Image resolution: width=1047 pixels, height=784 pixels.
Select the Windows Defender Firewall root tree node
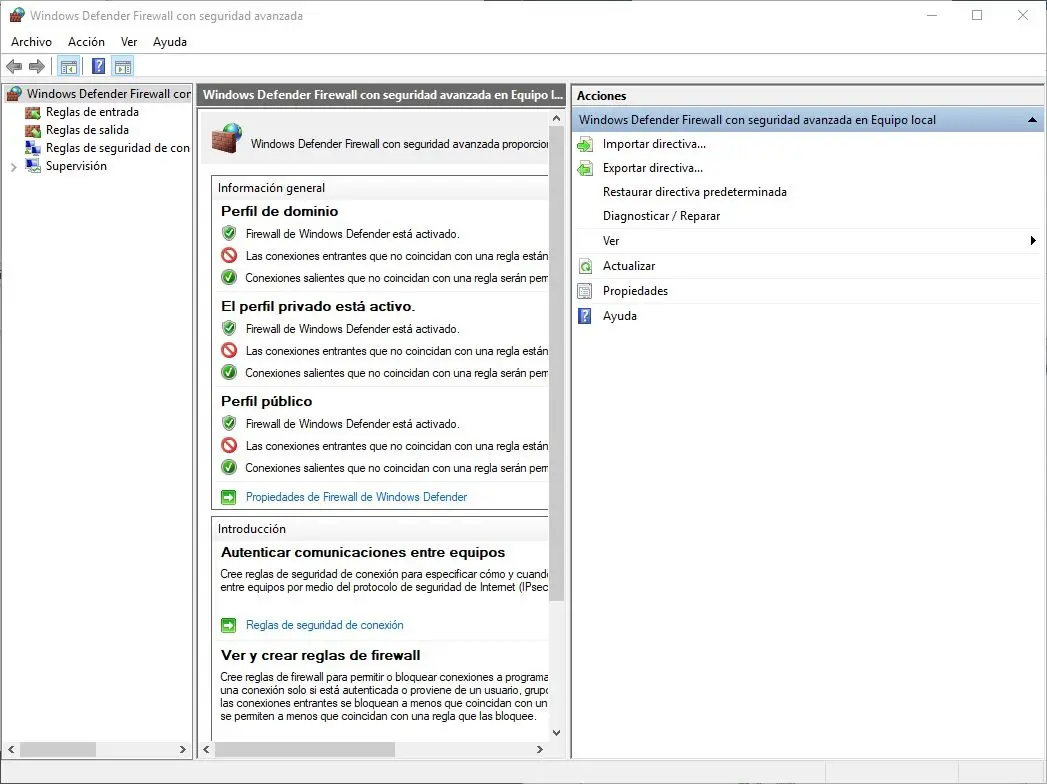(x=109, y=94)
